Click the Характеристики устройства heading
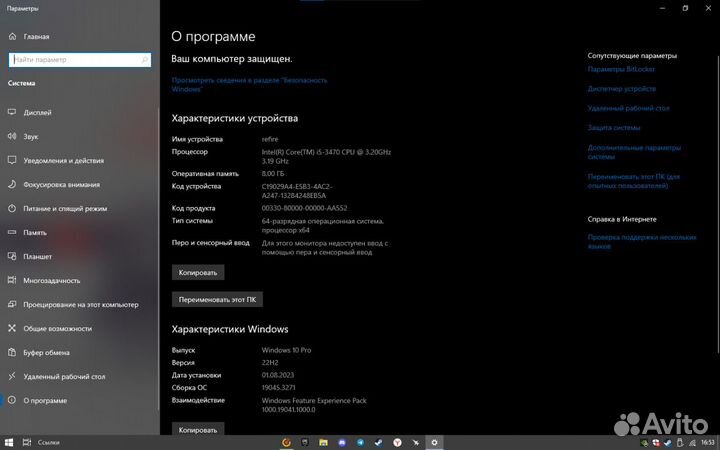720x450 pixels. (235, 118)
